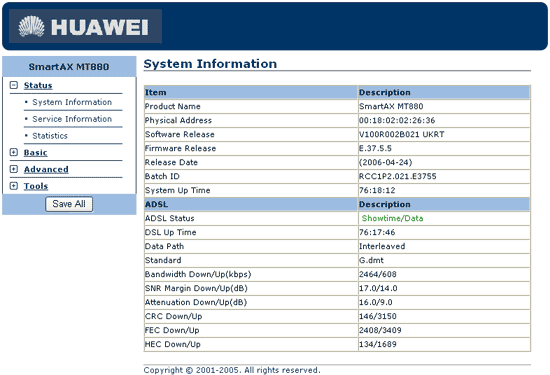Viewport: 550px width, 375px height.
Task: Select HEC value 134/1689
Action: point(378,344)
